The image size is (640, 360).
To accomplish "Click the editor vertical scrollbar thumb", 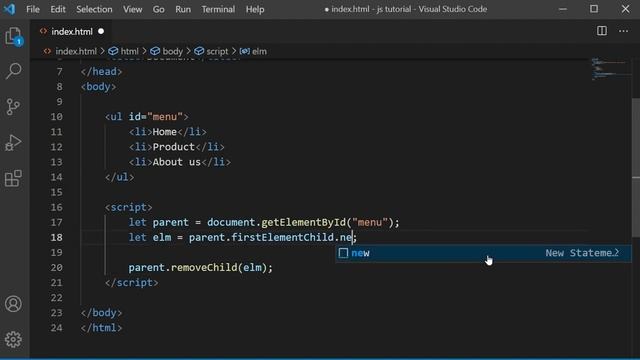I will pos(636,167).
